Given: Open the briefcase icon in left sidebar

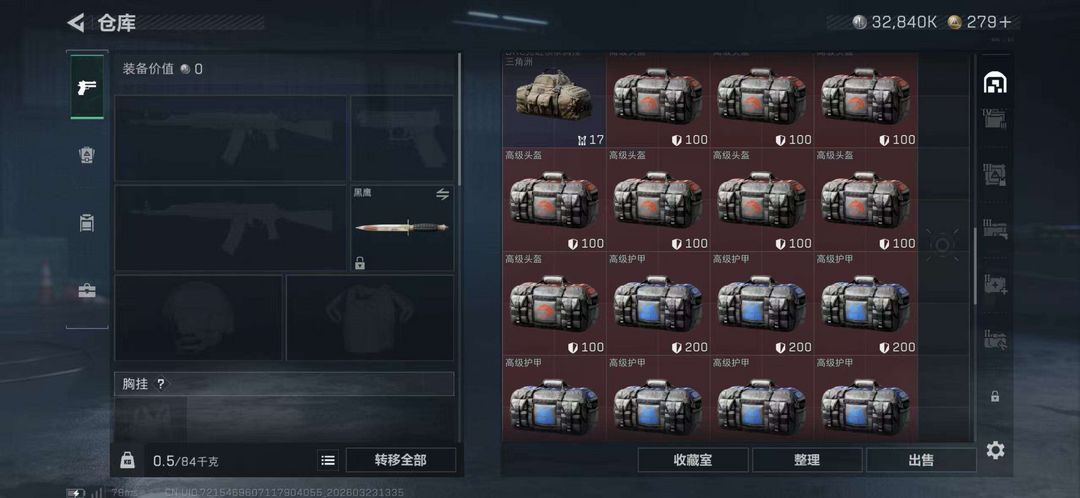Looking at the screenshot, I should [87, 290].
